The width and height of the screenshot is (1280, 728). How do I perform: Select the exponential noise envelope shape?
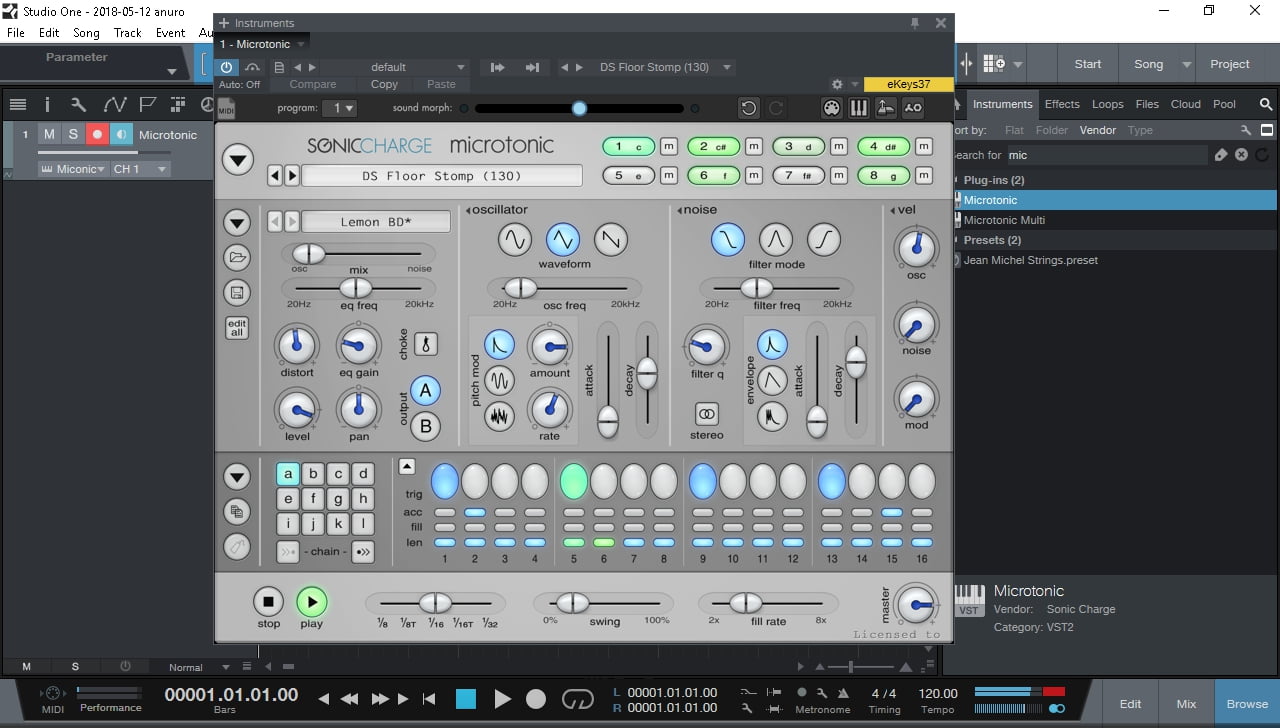tap(771, 345)
